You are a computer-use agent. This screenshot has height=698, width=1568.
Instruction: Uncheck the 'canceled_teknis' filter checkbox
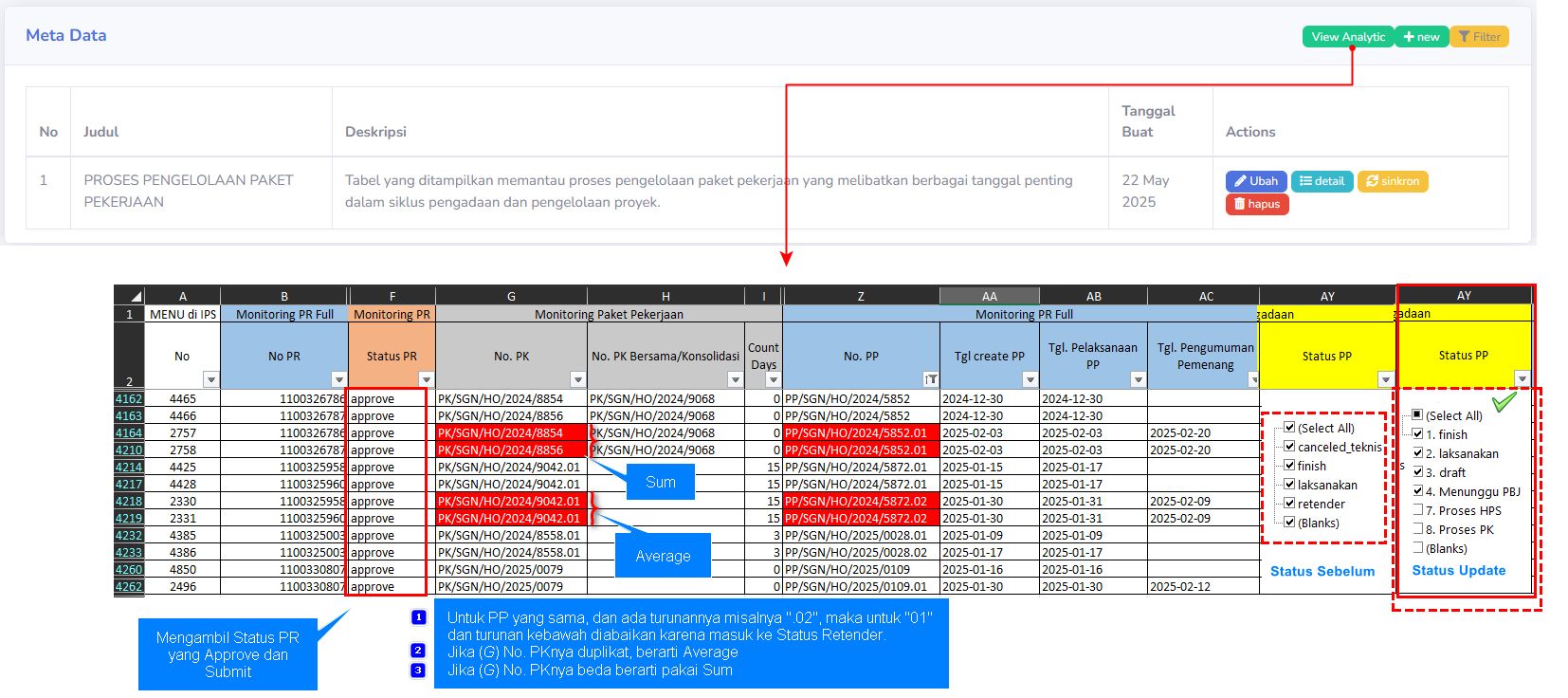point(1289,446)
